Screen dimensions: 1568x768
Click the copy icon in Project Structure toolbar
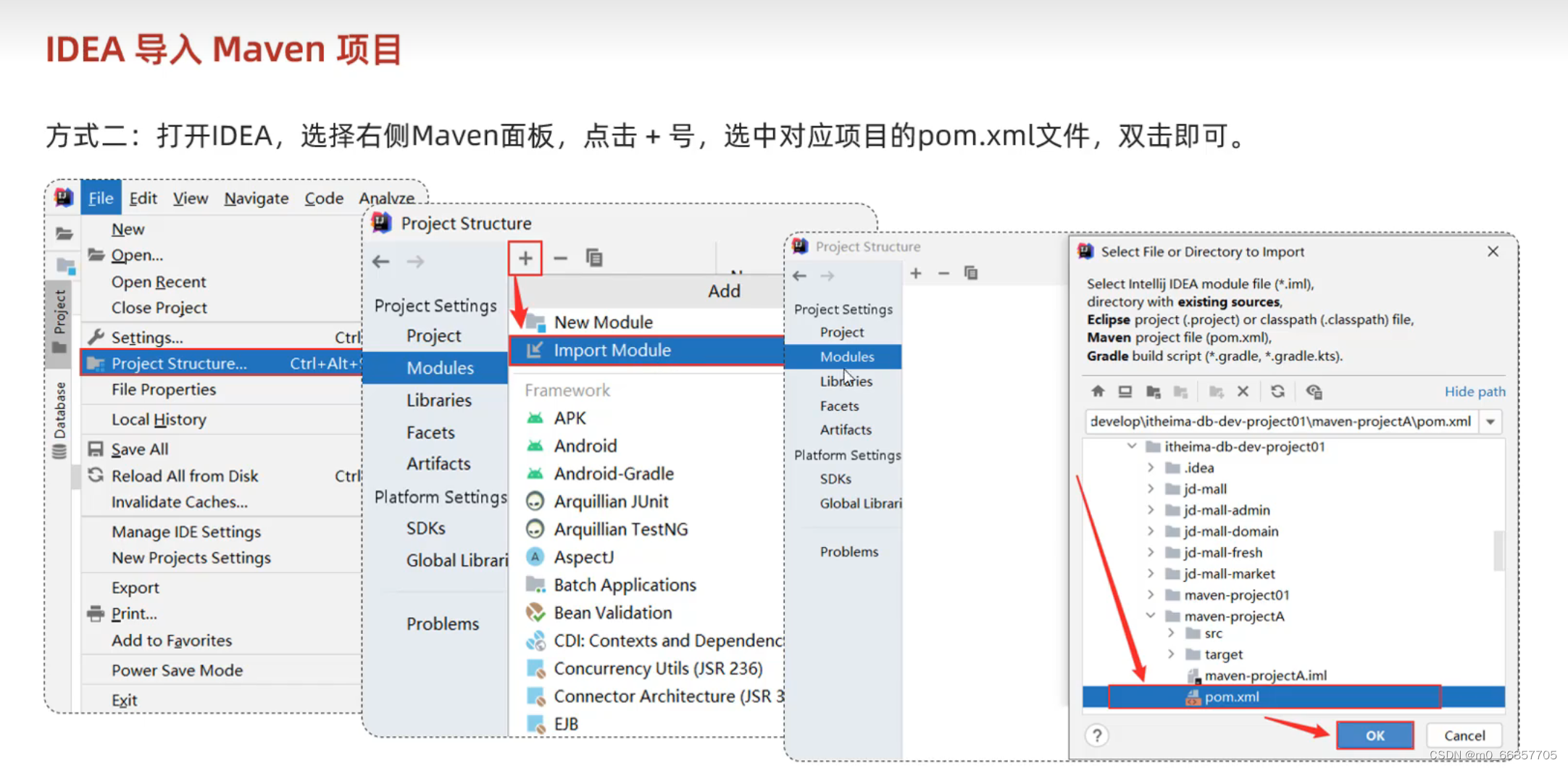tap(594, 258)
